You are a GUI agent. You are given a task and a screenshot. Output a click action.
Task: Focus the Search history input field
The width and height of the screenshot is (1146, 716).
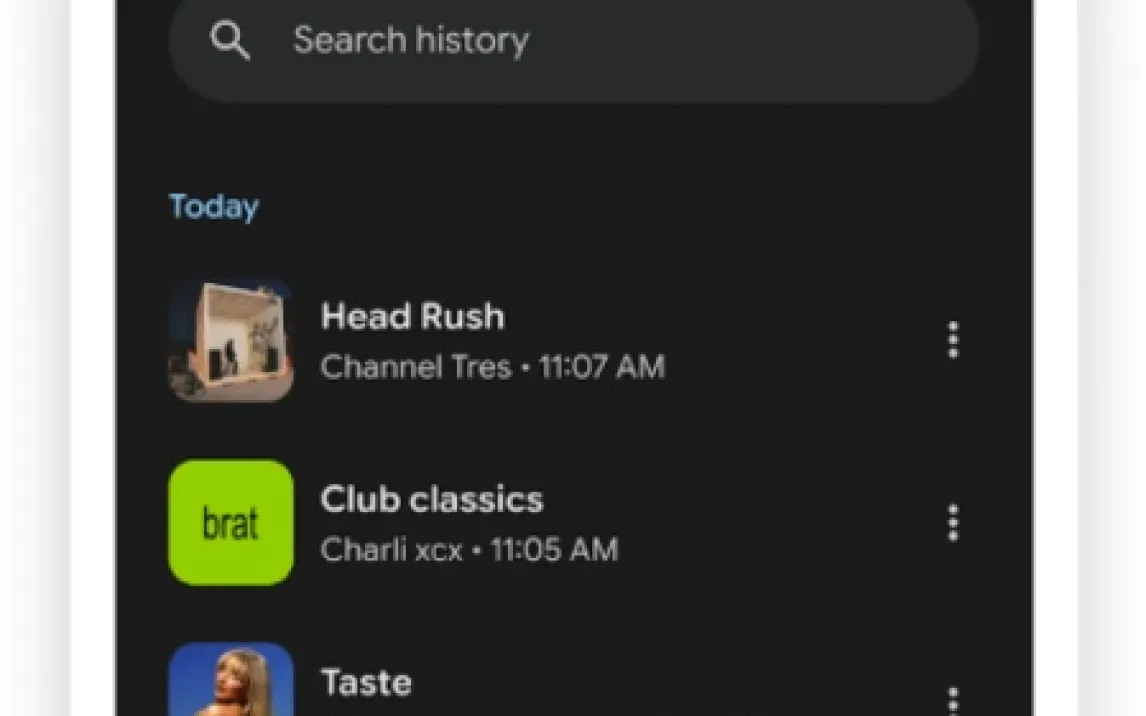click(574, 40)
